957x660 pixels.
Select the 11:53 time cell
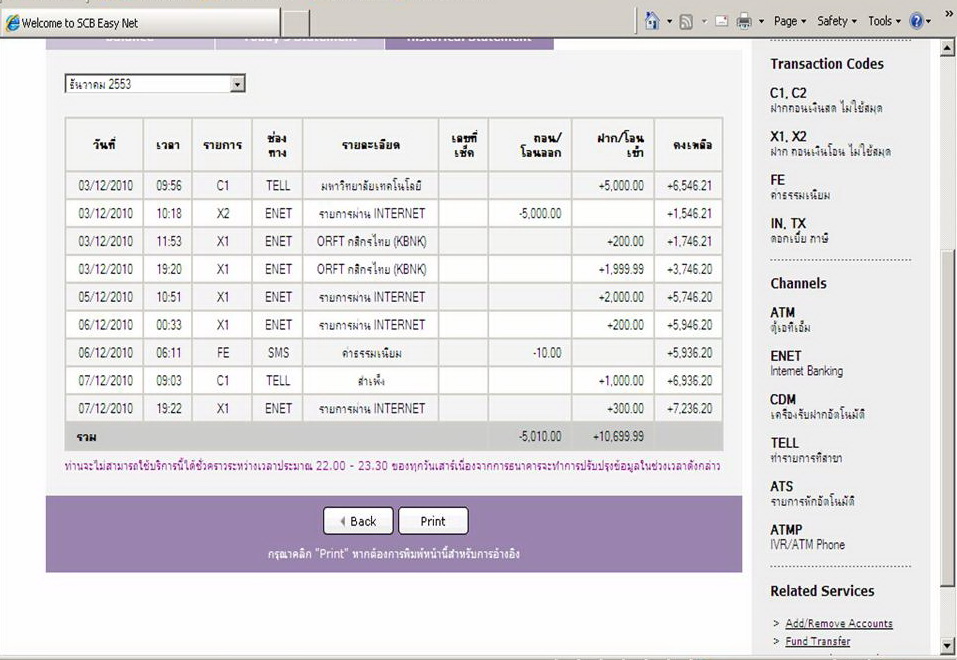click(168, 241)
